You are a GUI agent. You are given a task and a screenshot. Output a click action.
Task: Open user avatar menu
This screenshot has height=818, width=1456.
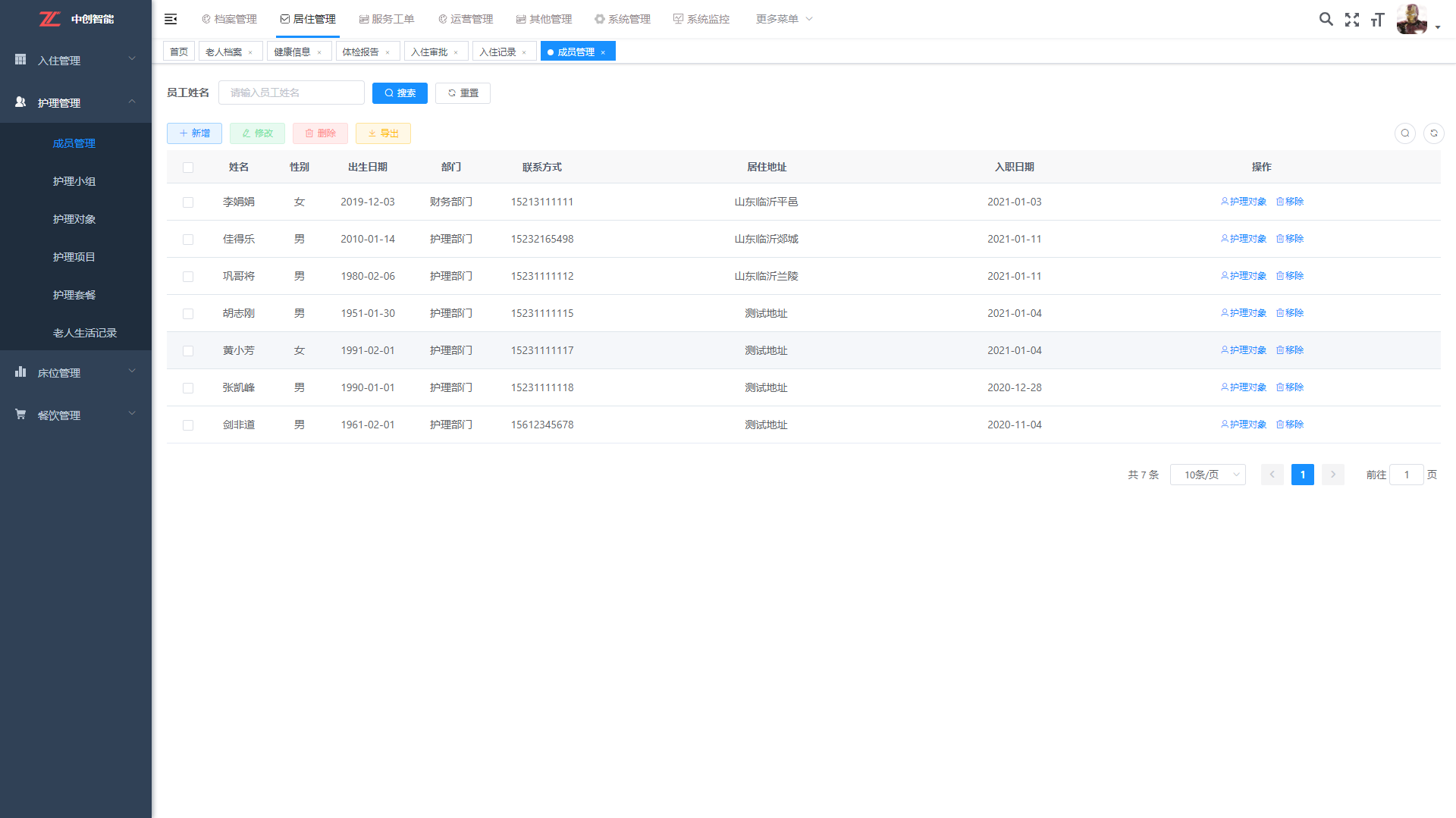coord(1417,20)
